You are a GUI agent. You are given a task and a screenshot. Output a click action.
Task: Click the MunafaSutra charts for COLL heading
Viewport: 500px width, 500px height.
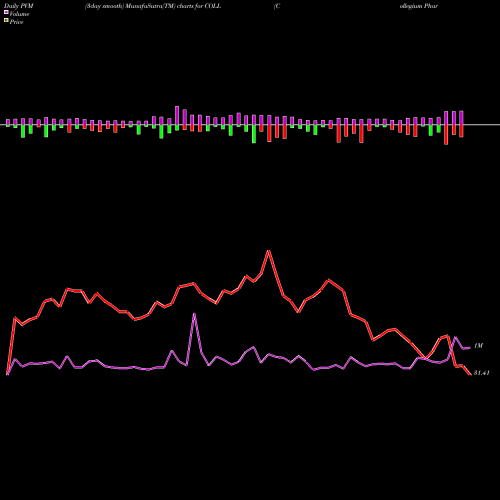(153, 6)
